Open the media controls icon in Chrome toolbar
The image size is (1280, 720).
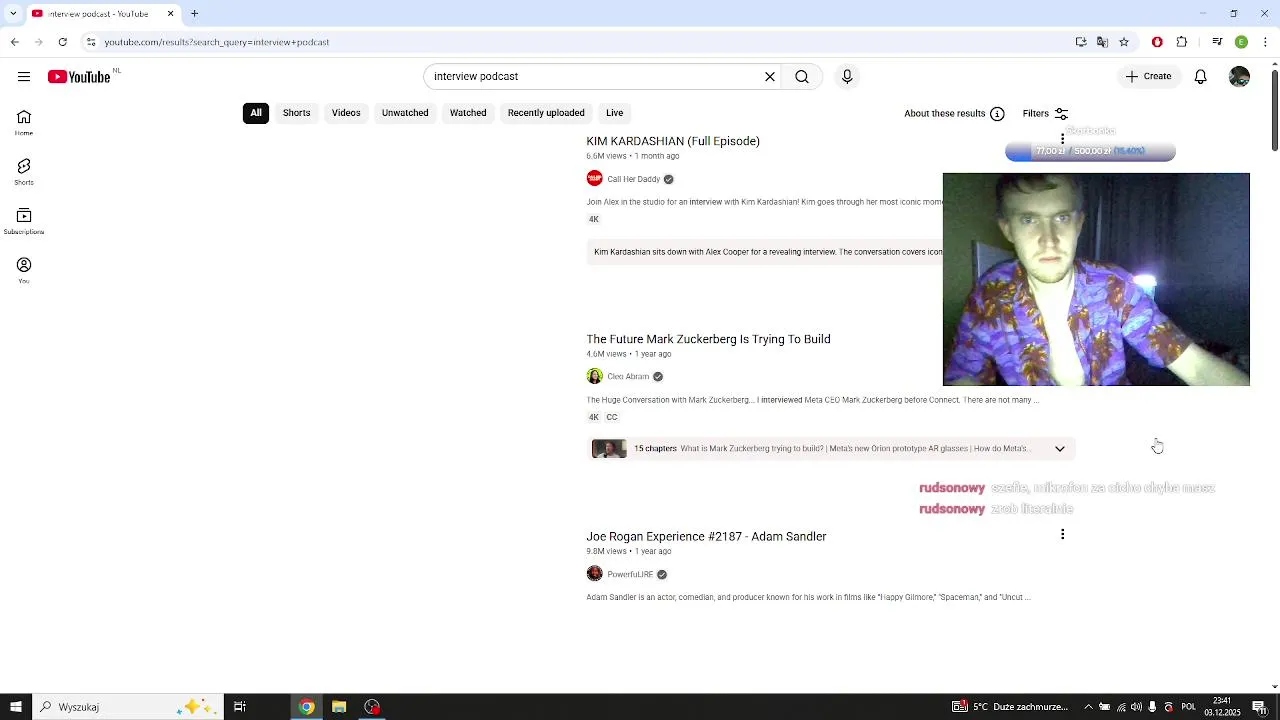[1217, 42]
